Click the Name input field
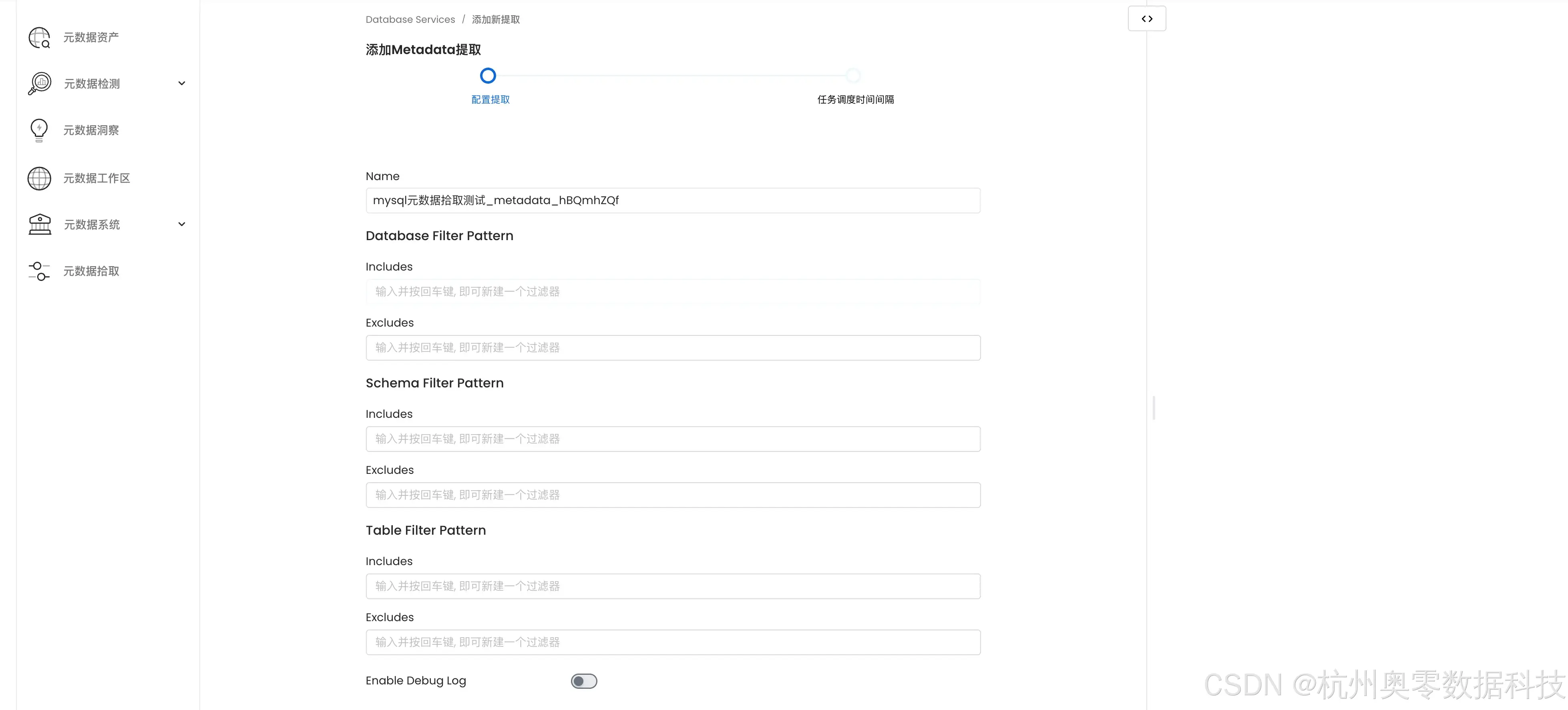 point(673,201)
